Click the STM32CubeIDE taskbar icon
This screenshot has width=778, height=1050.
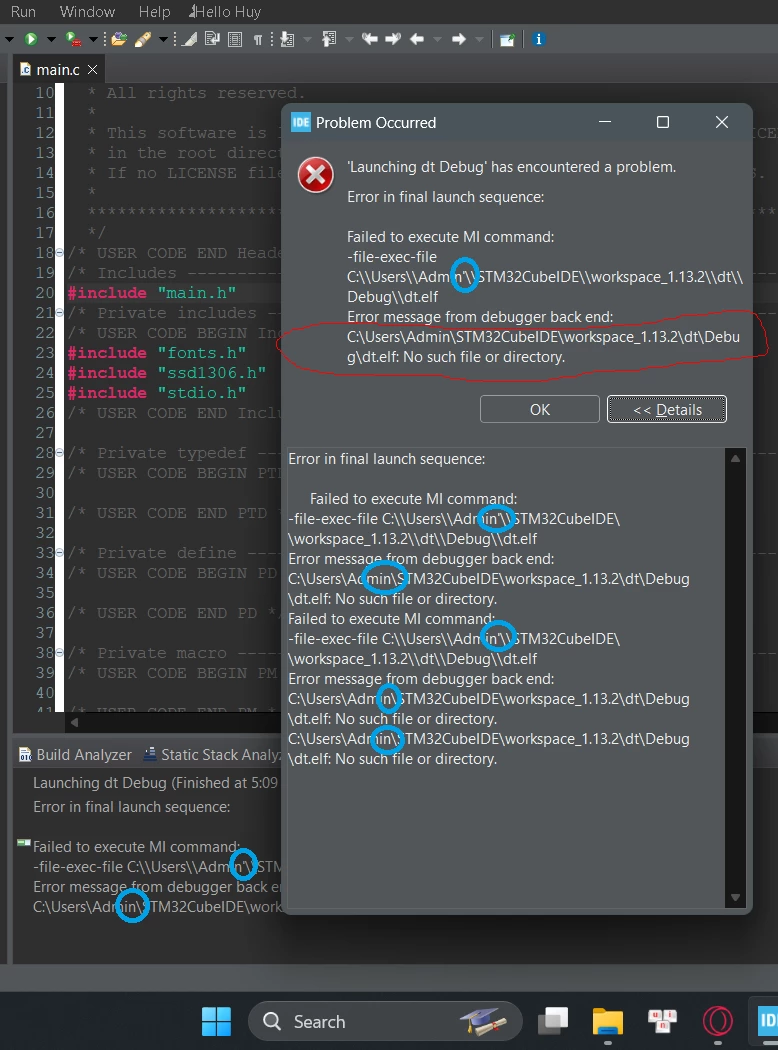coord(767,1022)
